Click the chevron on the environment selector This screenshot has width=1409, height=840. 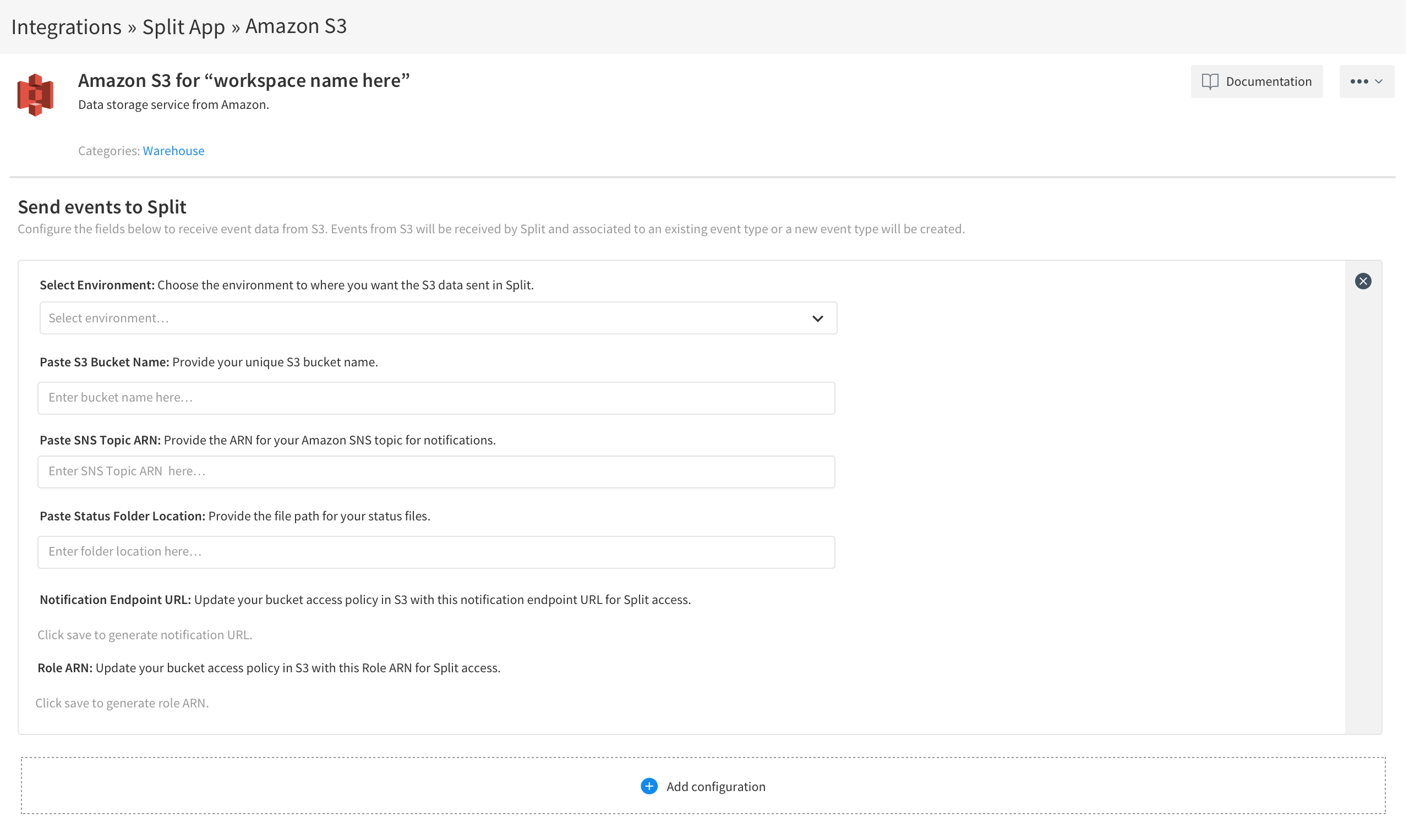point(818,318)
